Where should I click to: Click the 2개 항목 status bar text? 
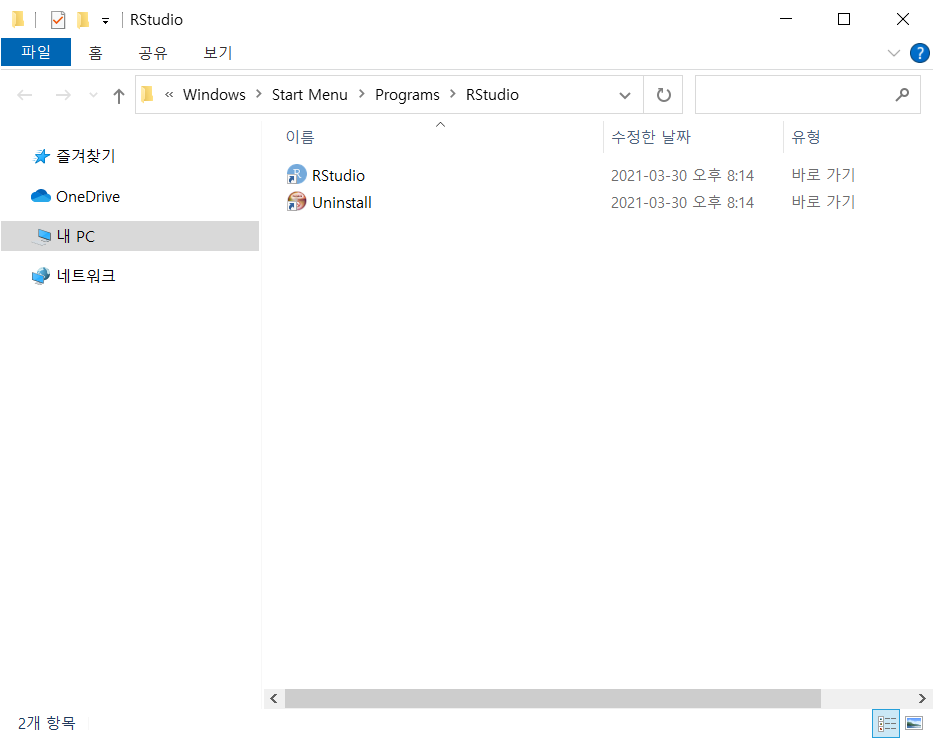(46, 723)
